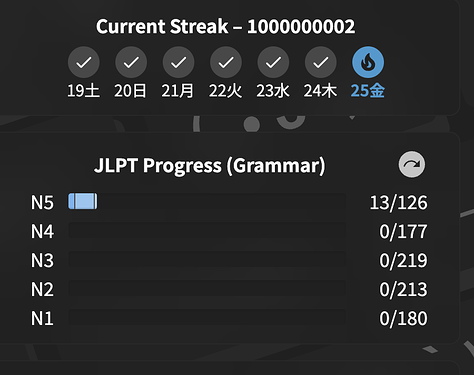The height and width of the screenshot is (375, 474).
Task: Click the empty N4 progress bar
Action: click(207, 230)
